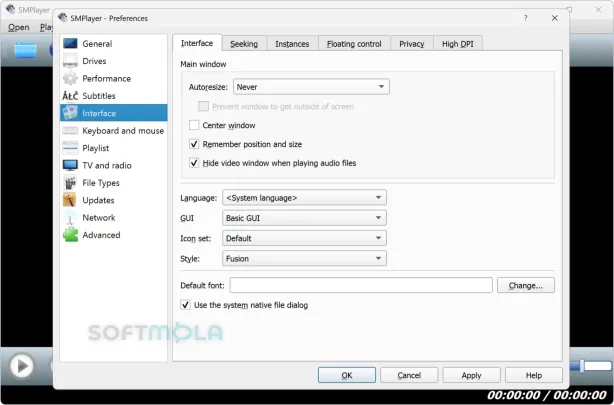Select the Network list entry text

[x=99, y=217]
